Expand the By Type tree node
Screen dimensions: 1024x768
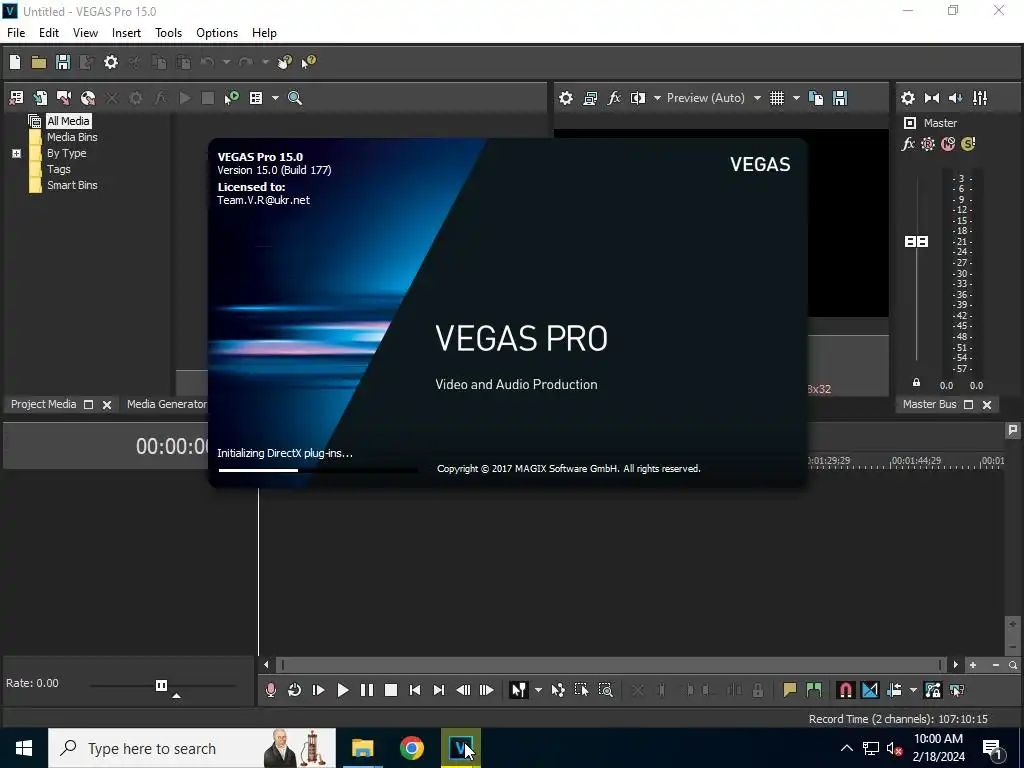coord(16,153)
